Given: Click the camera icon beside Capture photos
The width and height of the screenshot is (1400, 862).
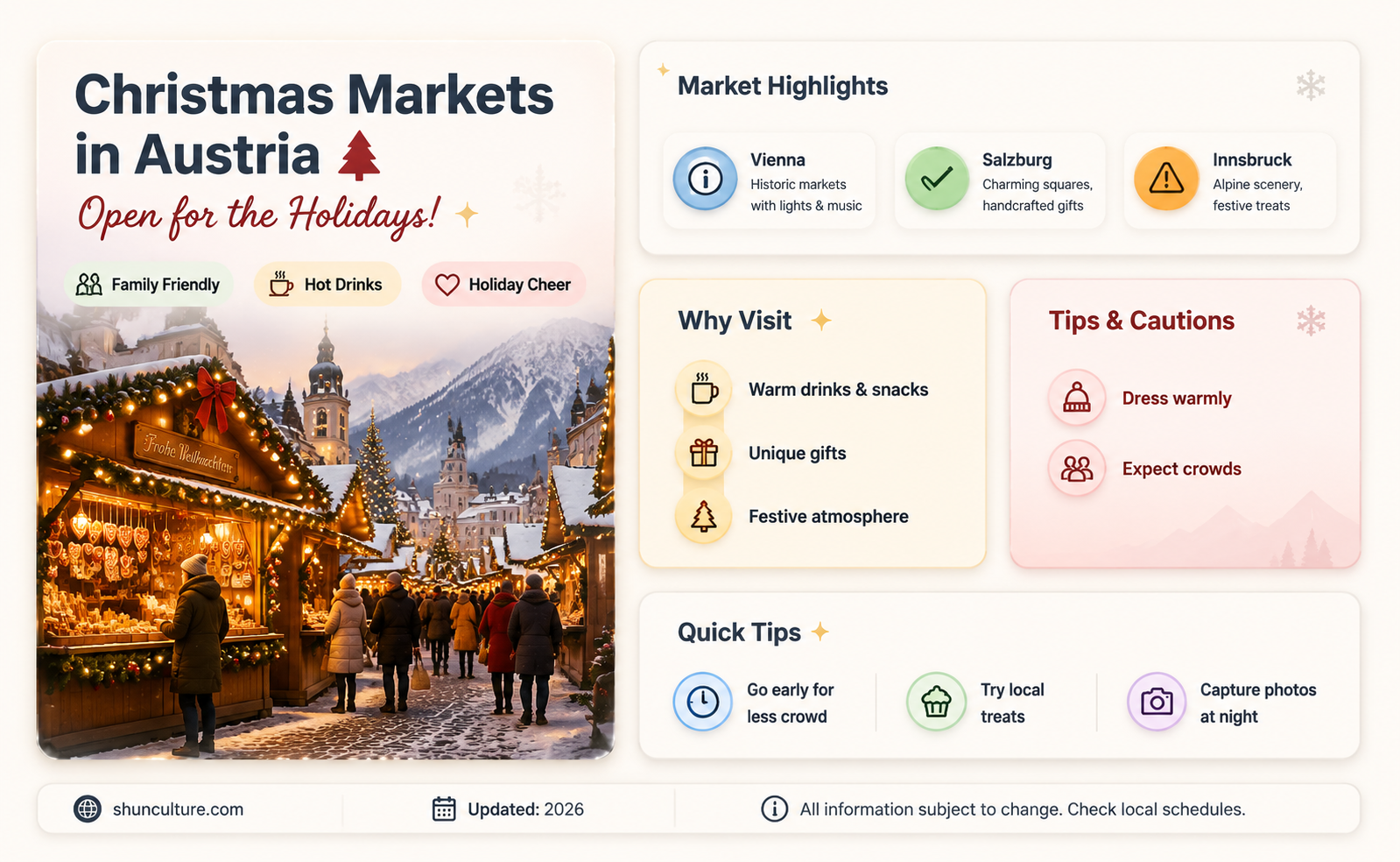Looking at the screenshot, I should pyautogui.click(x=1157, y=702).
